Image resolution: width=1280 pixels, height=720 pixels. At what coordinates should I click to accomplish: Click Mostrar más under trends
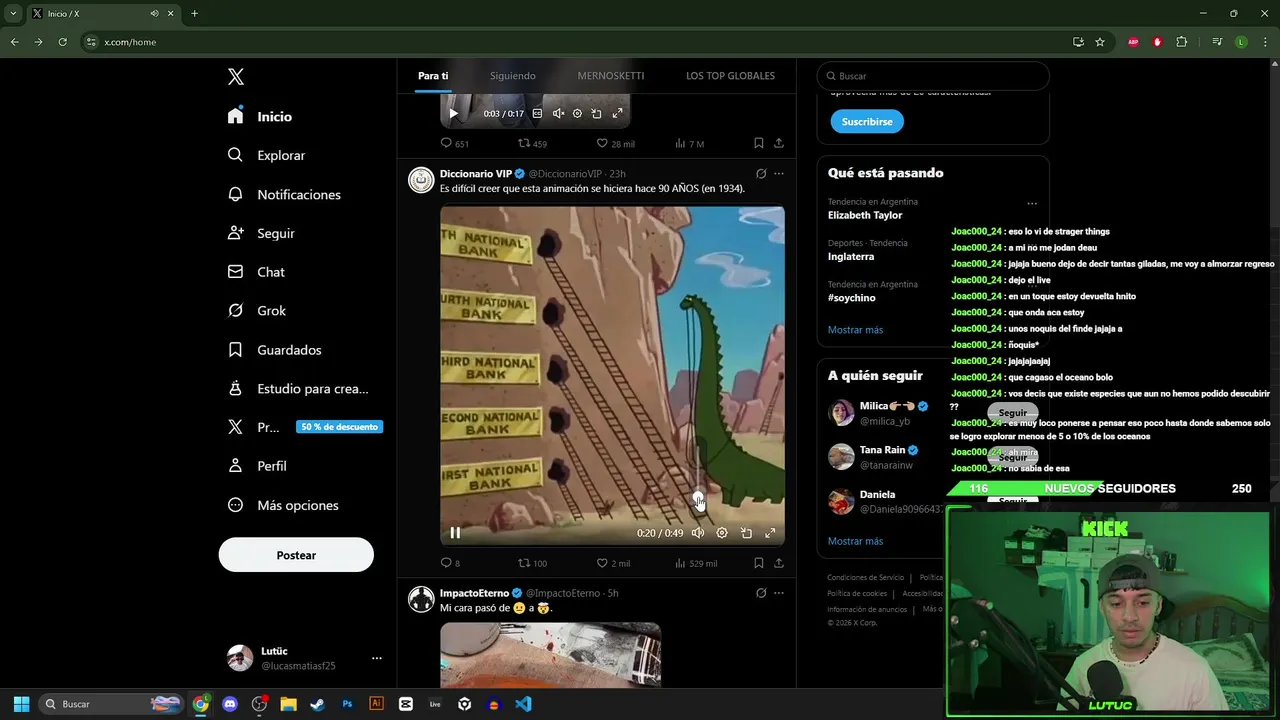coord(855,330)
